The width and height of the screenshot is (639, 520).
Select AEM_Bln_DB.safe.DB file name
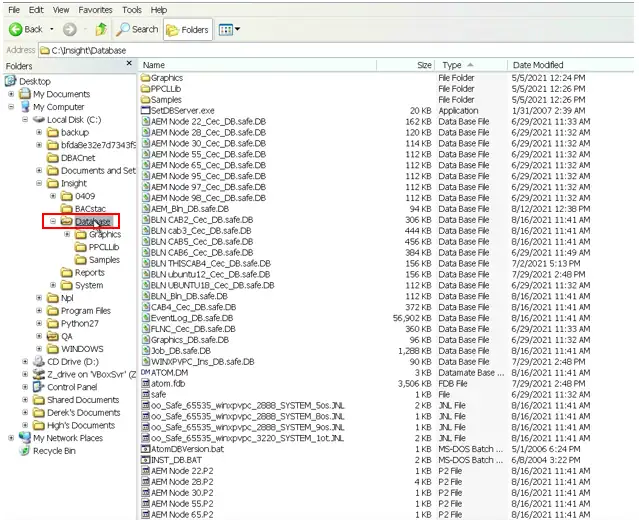pos(190,209)
